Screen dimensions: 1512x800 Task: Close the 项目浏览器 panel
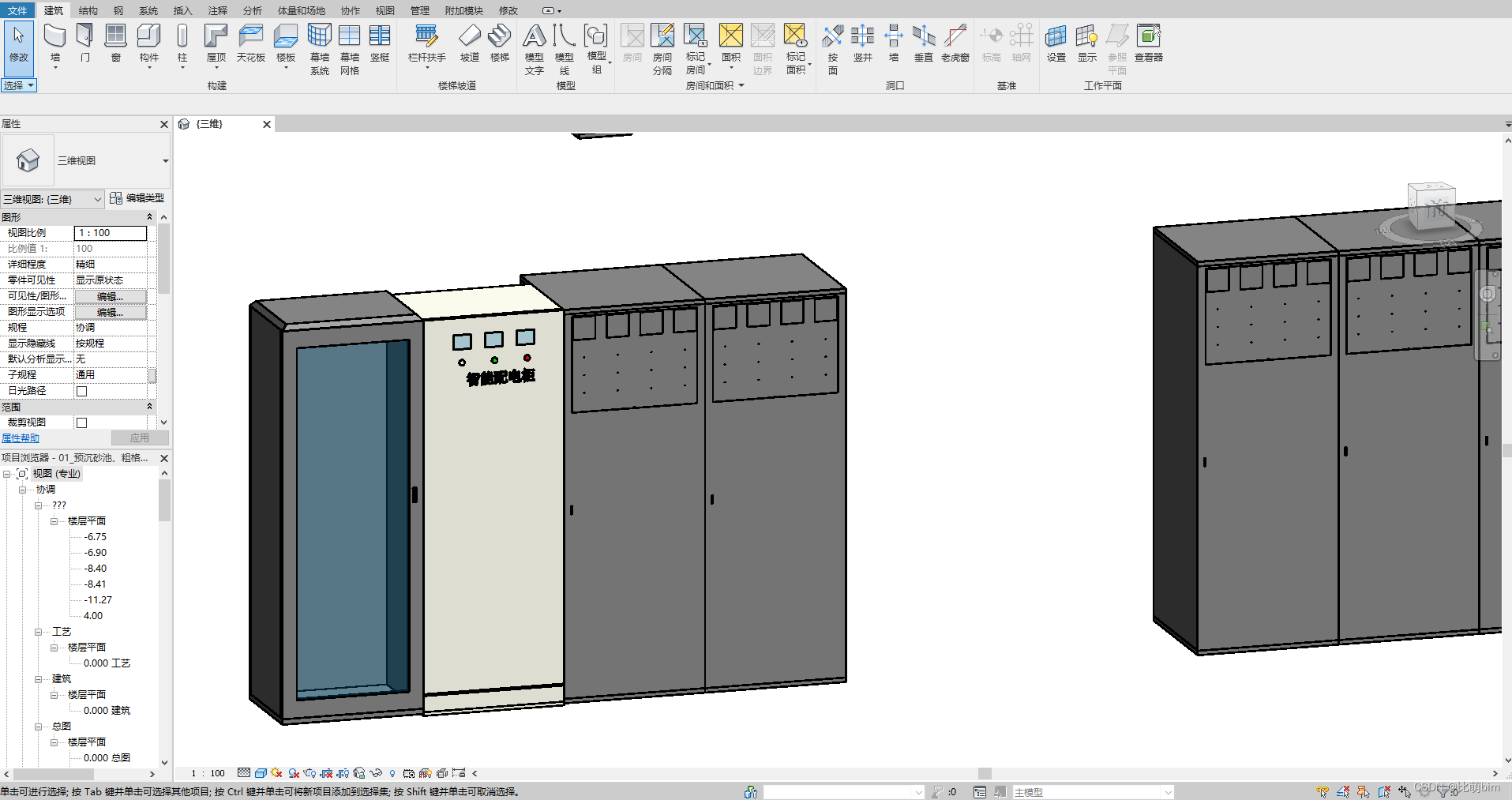(164, 458)
